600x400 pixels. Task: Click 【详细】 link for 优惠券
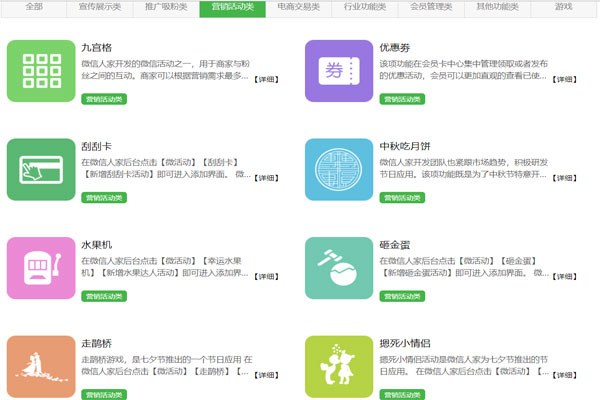[x=564, y=79]
